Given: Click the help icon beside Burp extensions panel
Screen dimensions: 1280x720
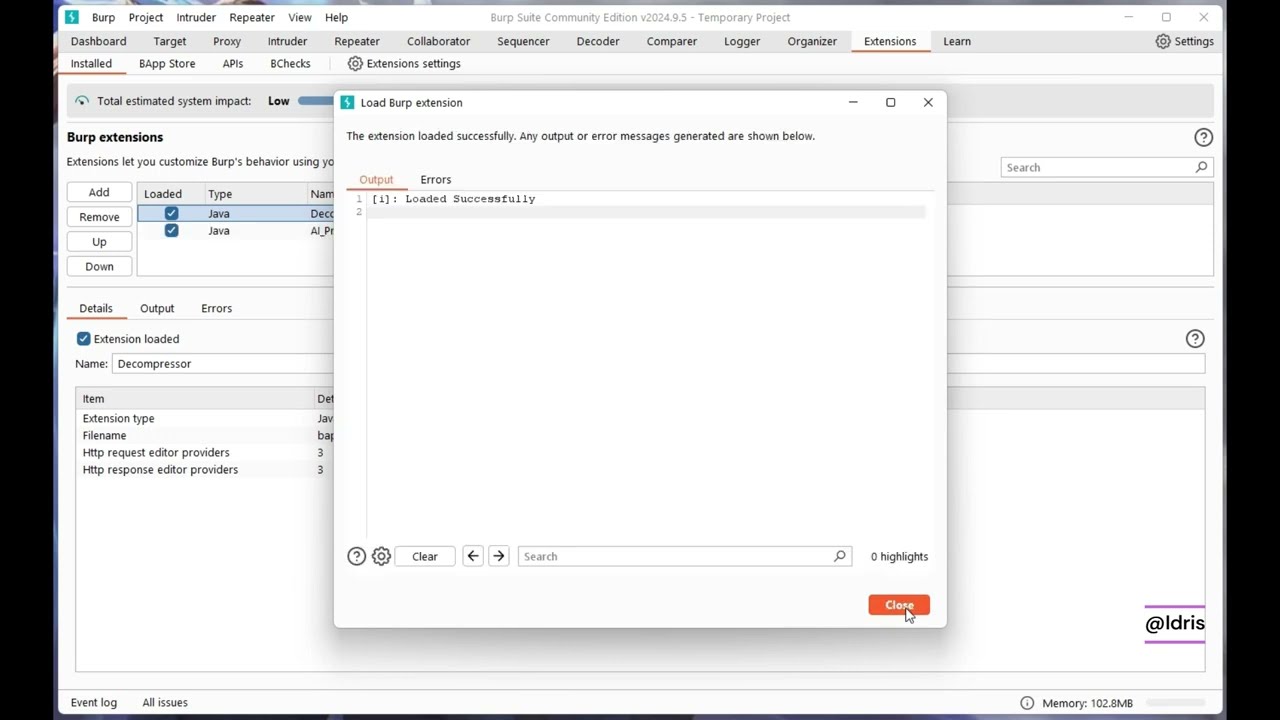Looking at the screenshot, I should point(1203,137).
